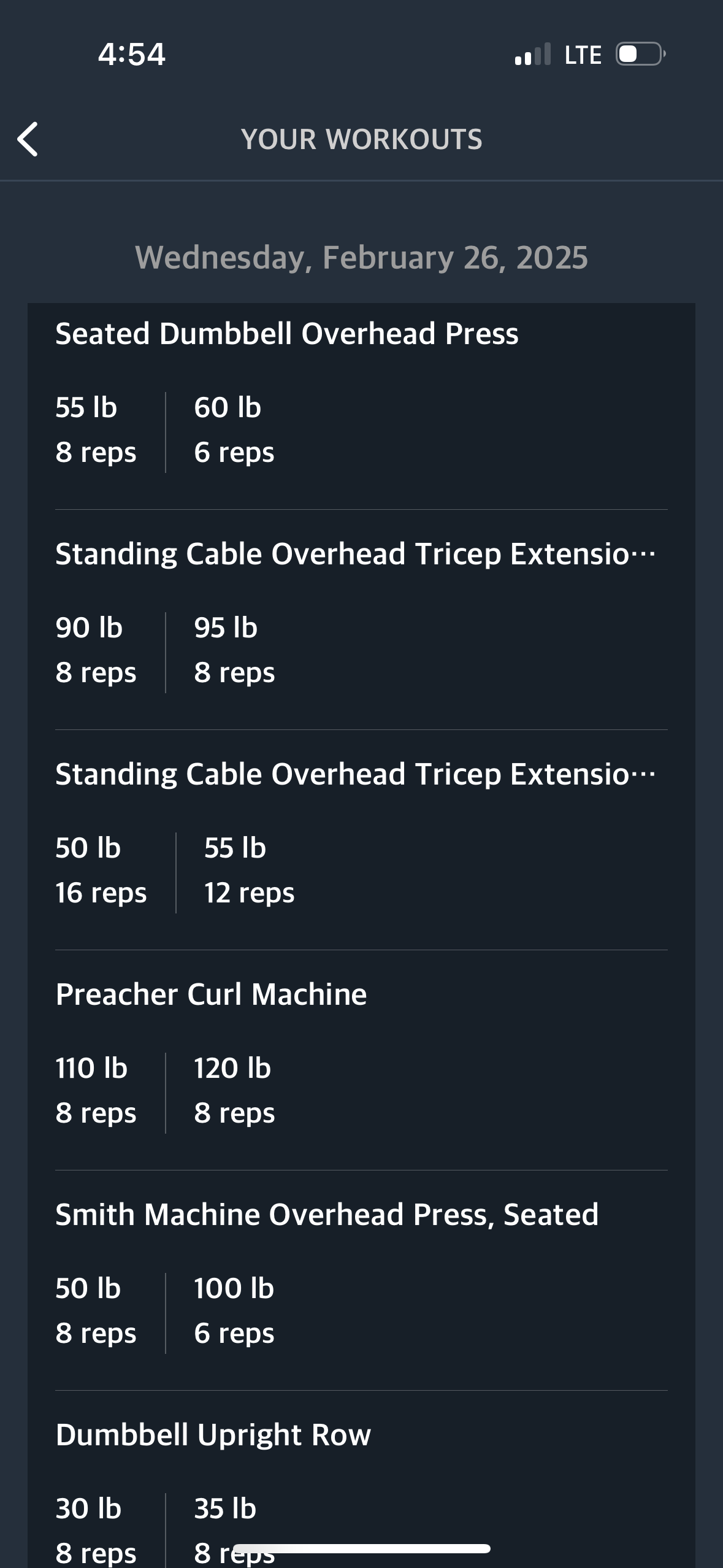Select the 60 lb 6 reps set

[x=234, y=430]
